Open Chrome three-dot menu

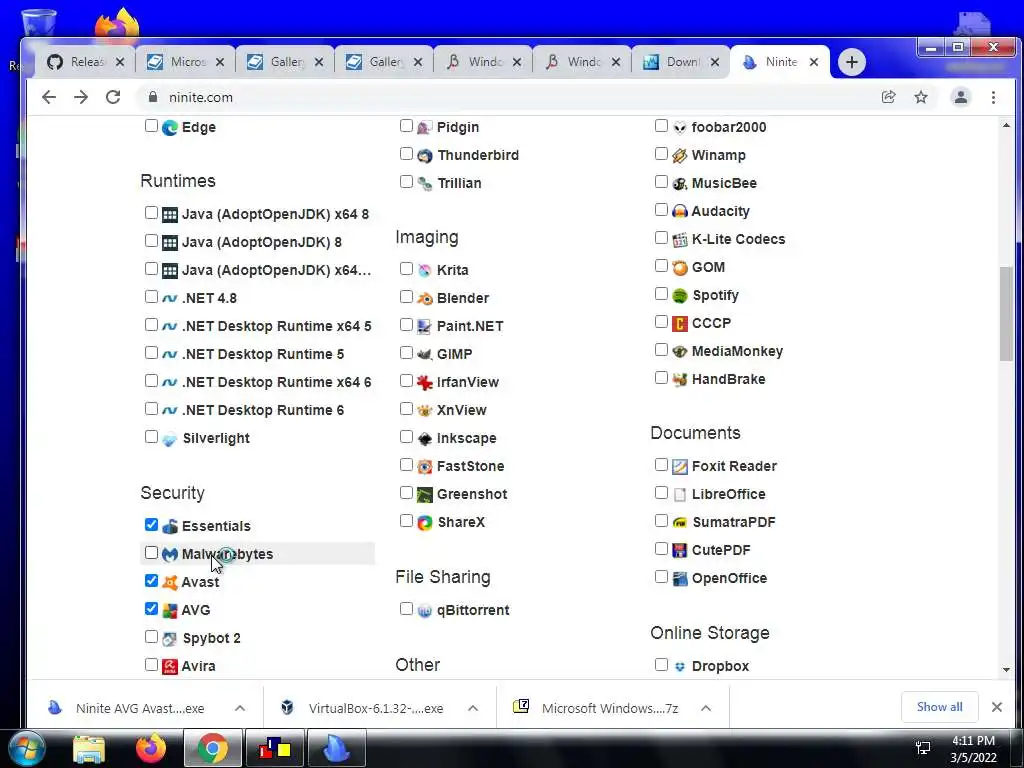tap(993, 97)
